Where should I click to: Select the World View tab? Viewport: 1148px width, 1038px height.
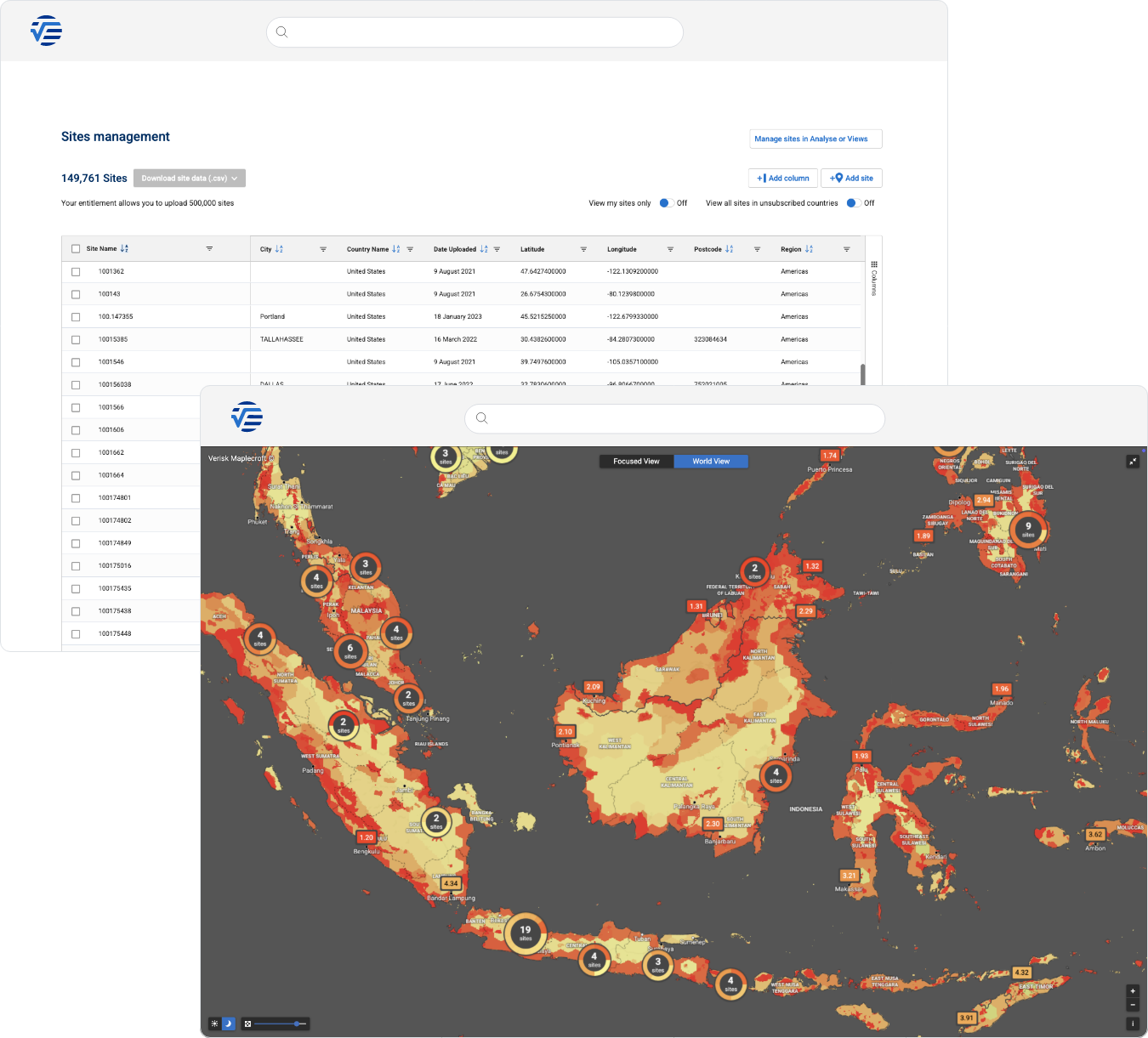(711, 462)
